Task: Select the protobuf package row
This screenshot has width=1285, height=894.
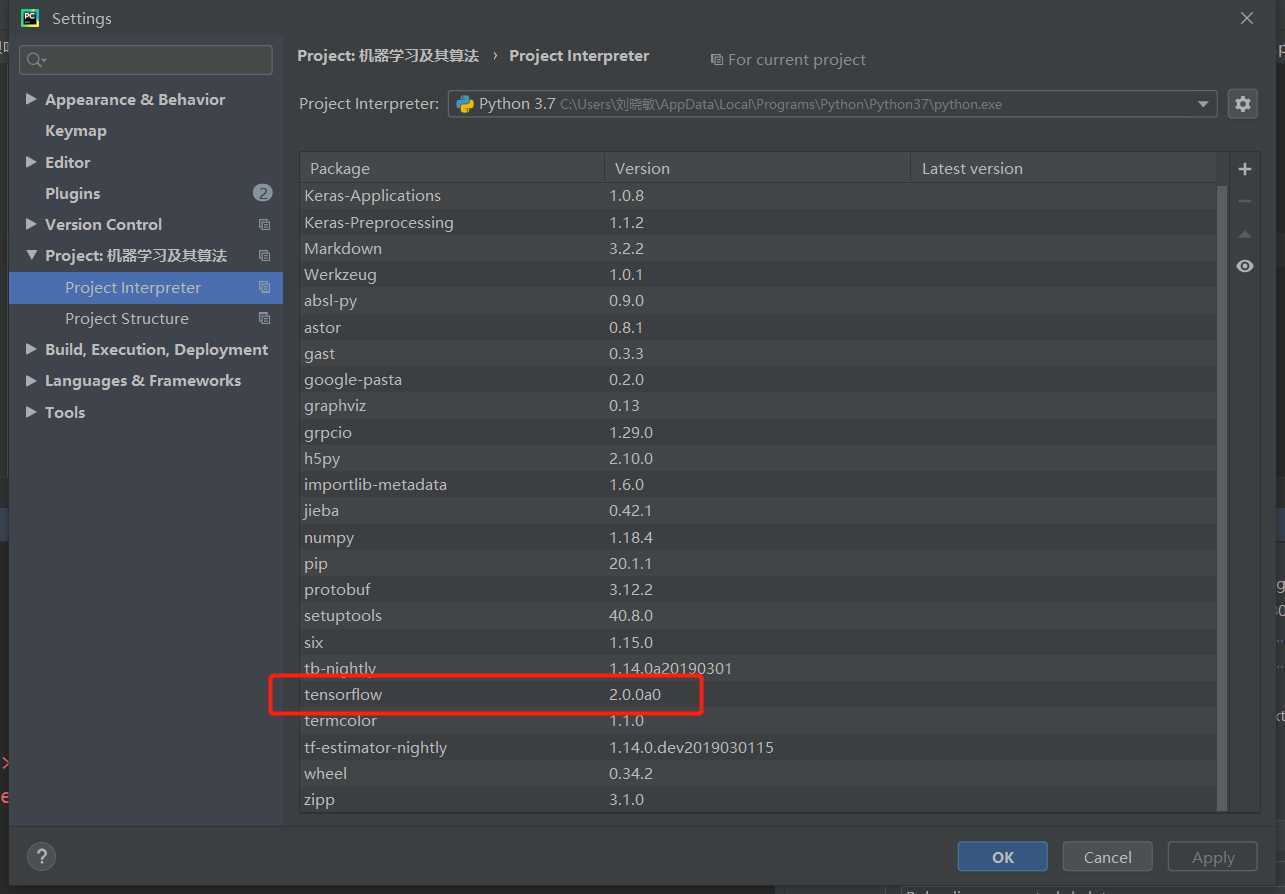Action: pyautogui.click(x=758, y=589)
